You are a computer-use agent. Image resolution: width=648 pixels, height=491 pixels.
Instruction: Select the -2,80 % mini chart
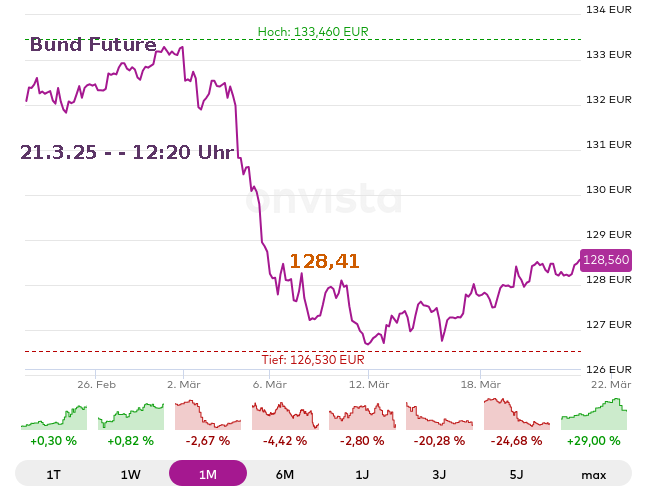[362, 416]
